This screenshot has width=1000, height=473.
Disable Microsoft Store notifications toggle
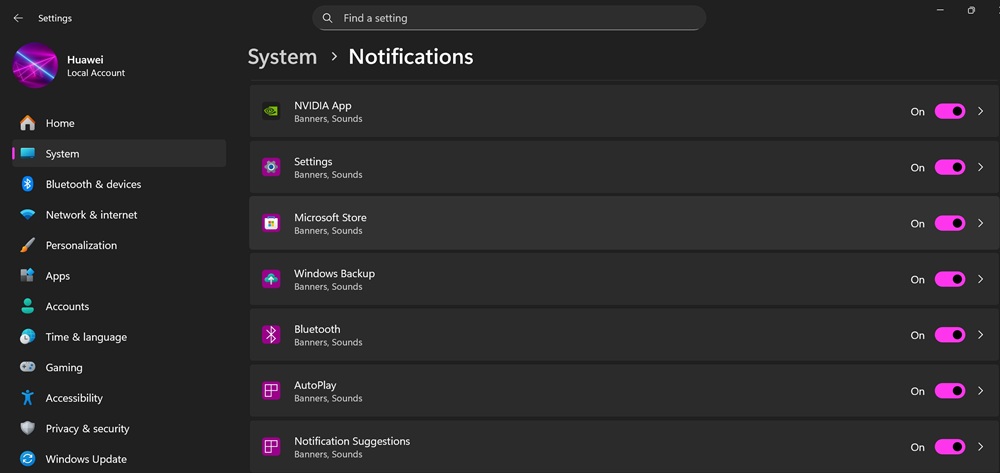tap(950, 223)
